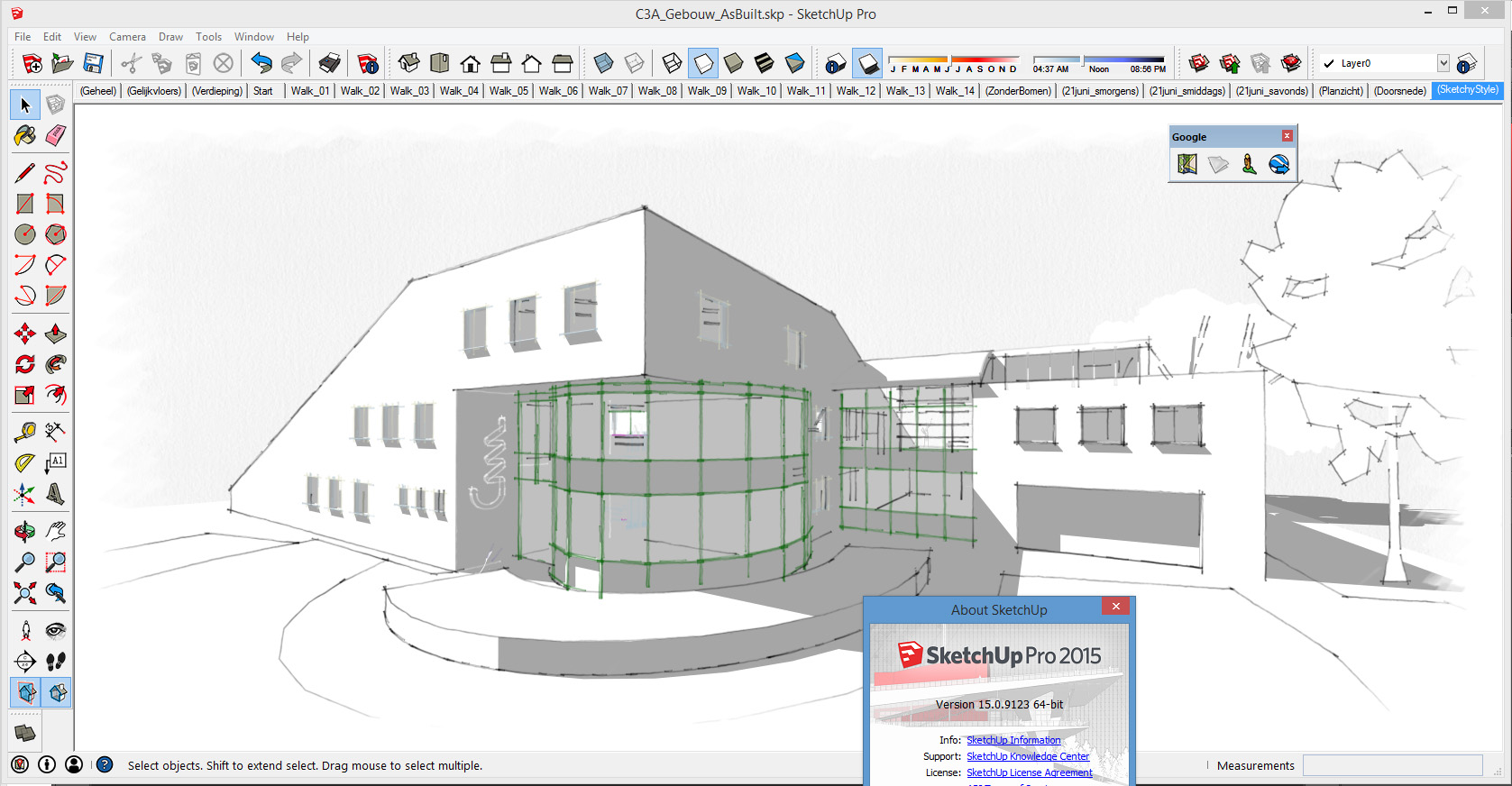Choose the pink Eraser tool

[x=56, y=135]
